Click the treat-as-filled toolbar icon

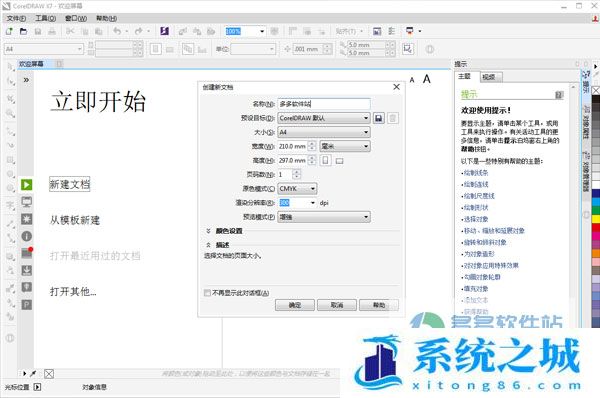[x=408, y=49]
